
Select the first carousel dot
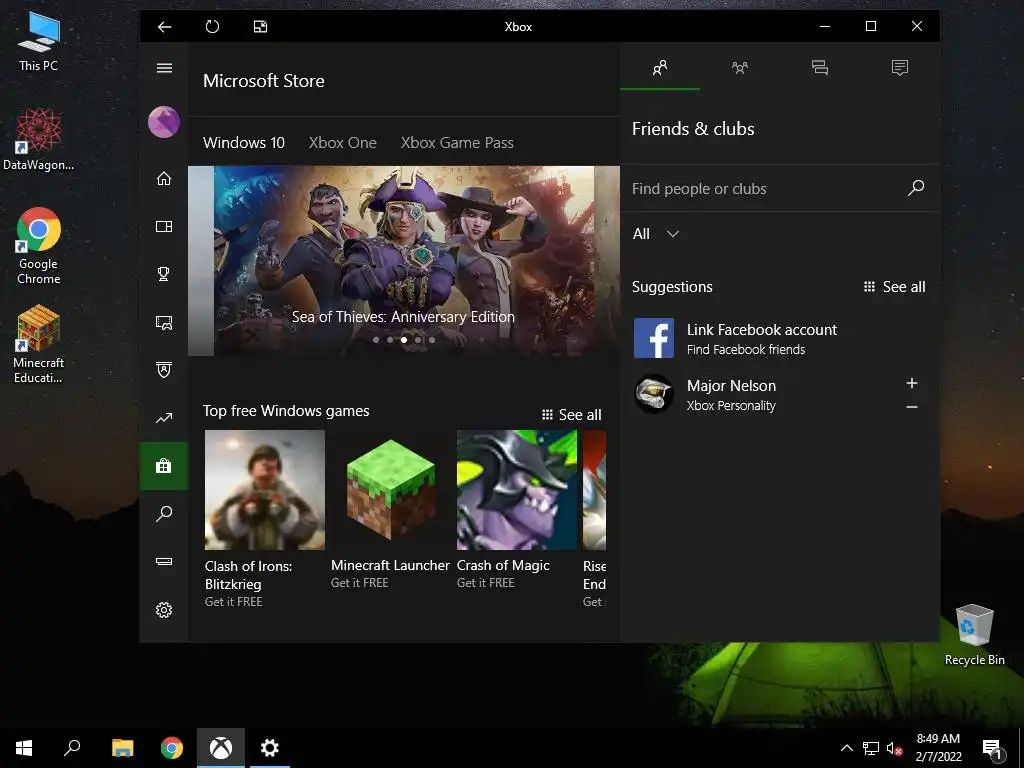[376, 340]
